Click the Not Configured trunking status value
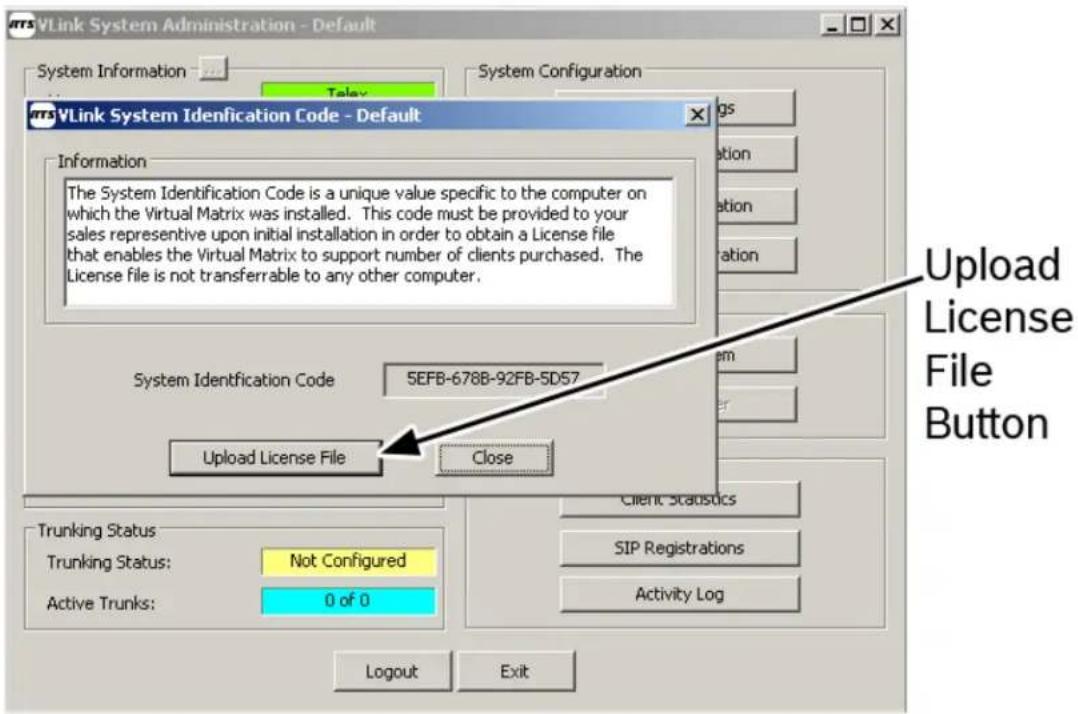Image resolution: width=1078 pixels, height=714 pixels. [x=348, y=561]
